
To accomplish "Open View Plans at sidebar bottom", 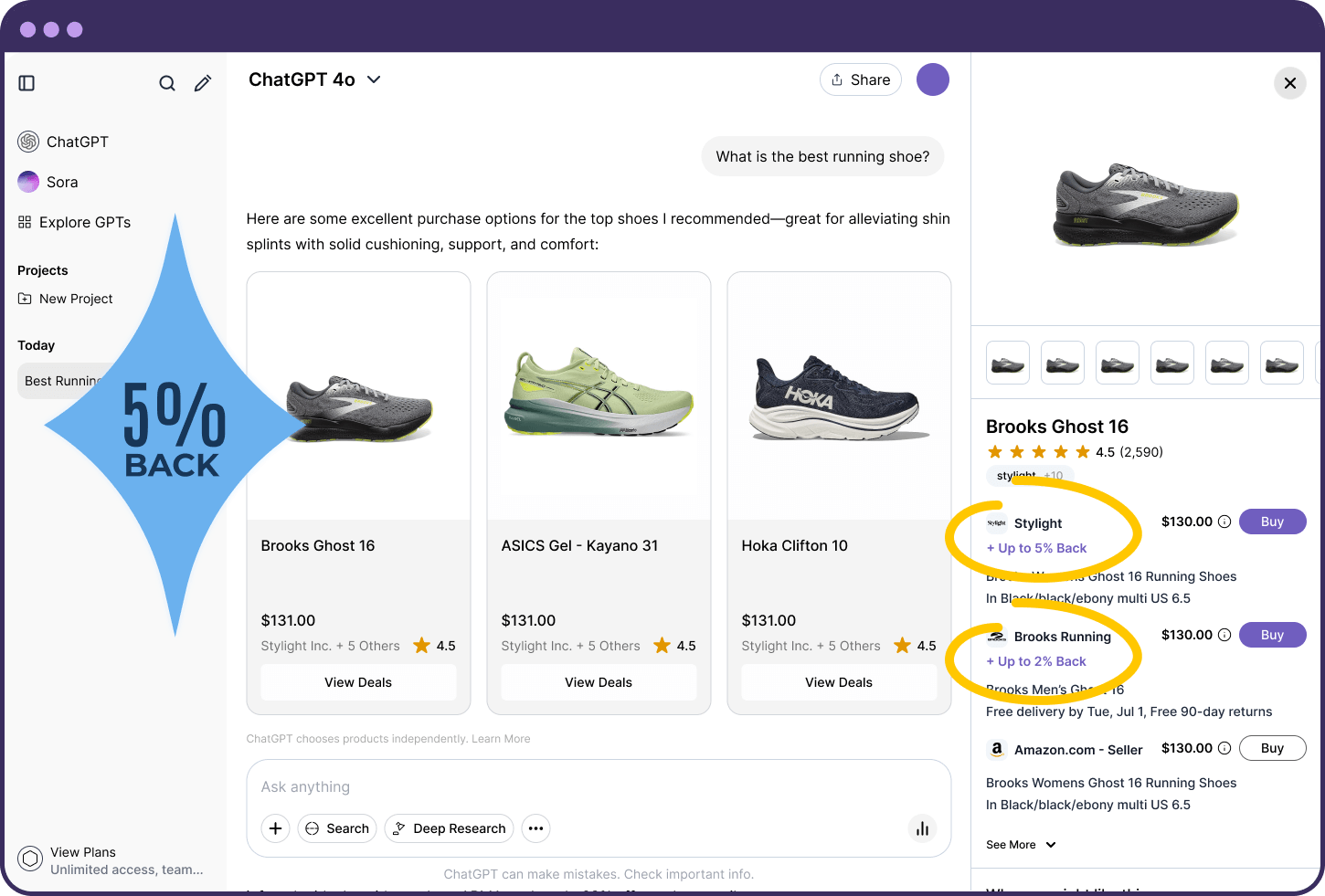I will pyautogui.click(x=111, y=860).
